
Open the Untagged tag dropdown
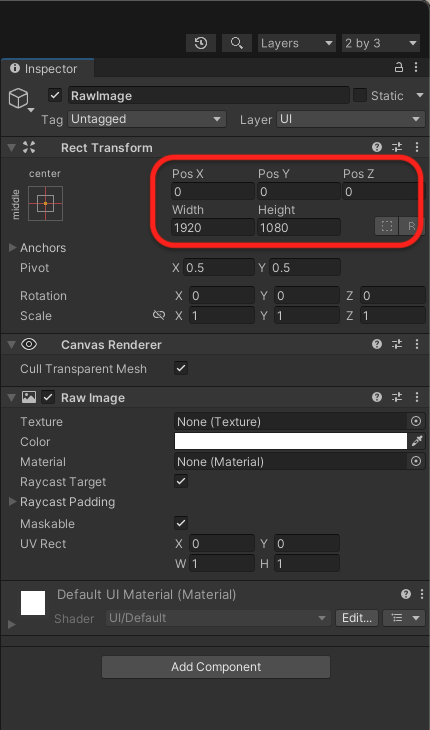(x=147, y=119)
